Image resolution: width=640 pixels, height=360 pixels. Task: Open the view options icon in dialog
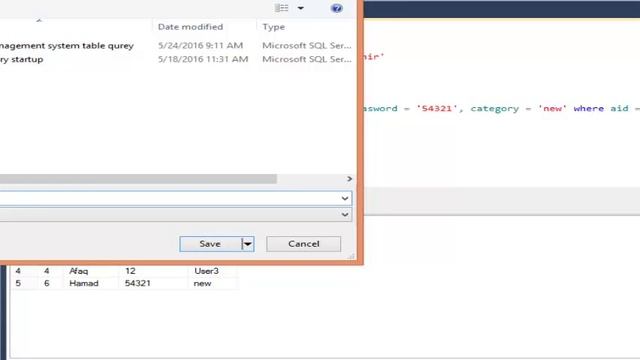(282, 8)
